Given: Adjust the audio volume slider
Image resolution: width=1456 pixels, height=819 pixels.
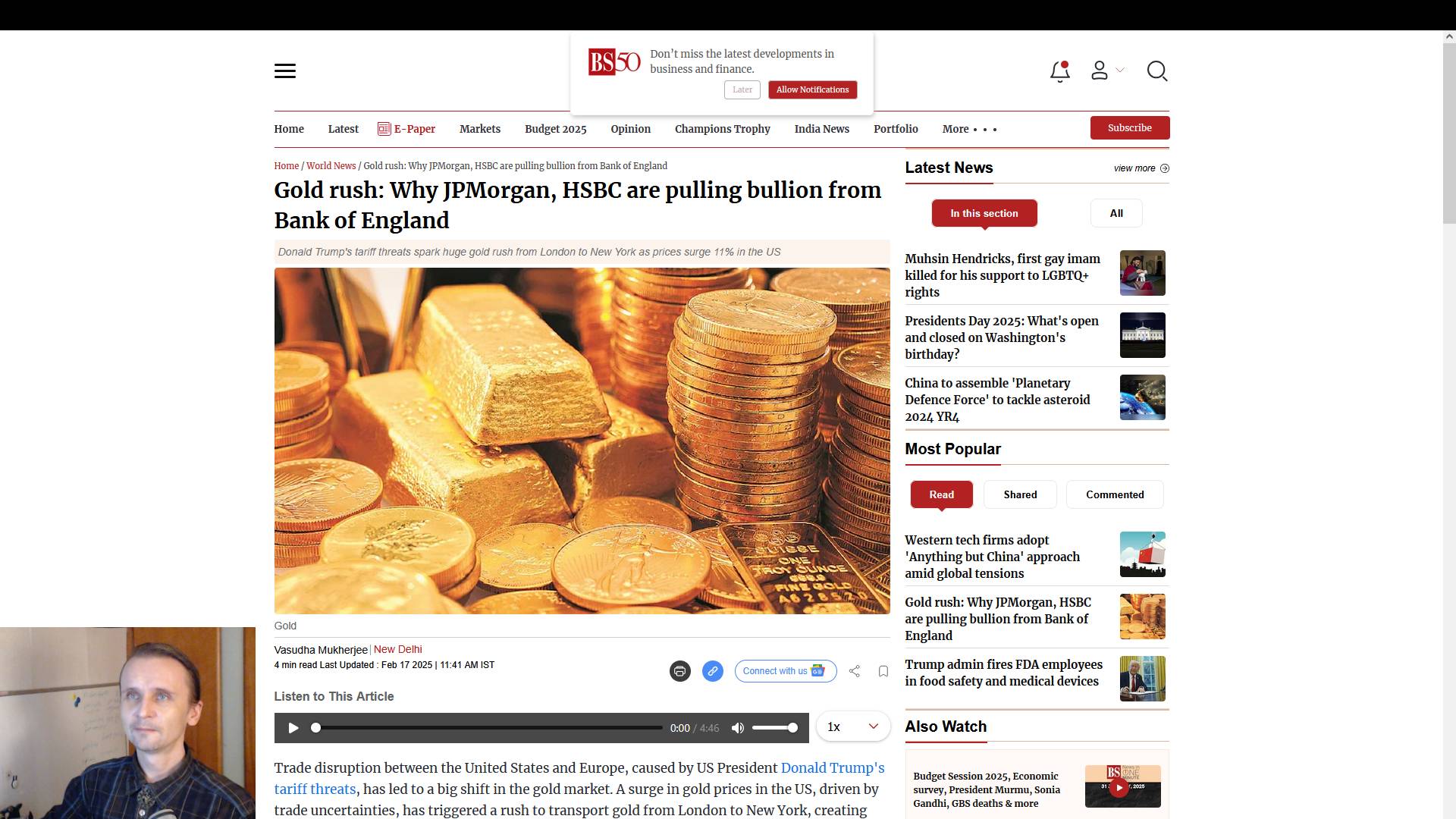Looking at the screenshot, I should [x=774, y=728].
